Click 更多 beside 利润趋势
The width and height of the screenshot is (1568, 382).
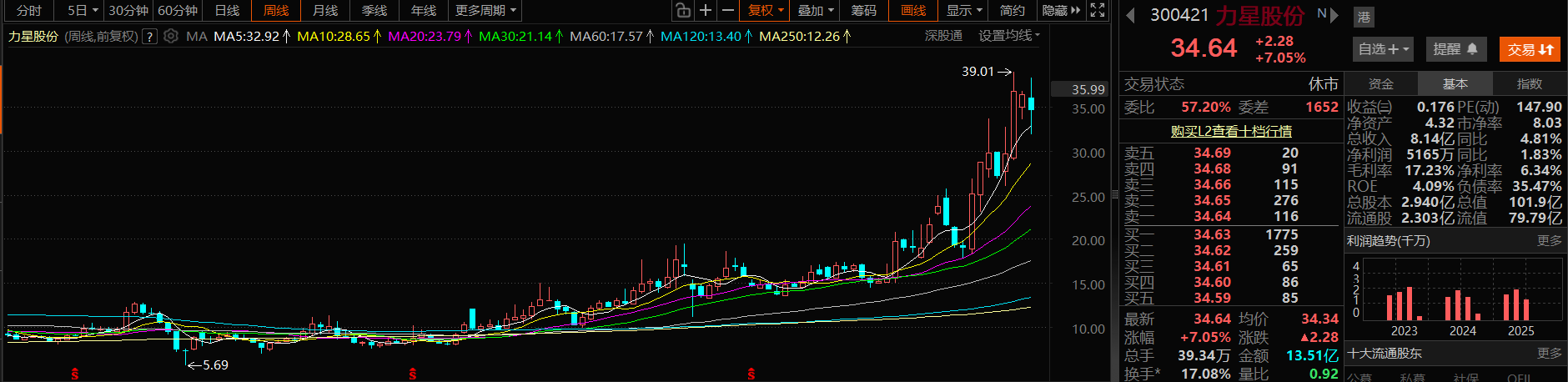[1550, 240]
